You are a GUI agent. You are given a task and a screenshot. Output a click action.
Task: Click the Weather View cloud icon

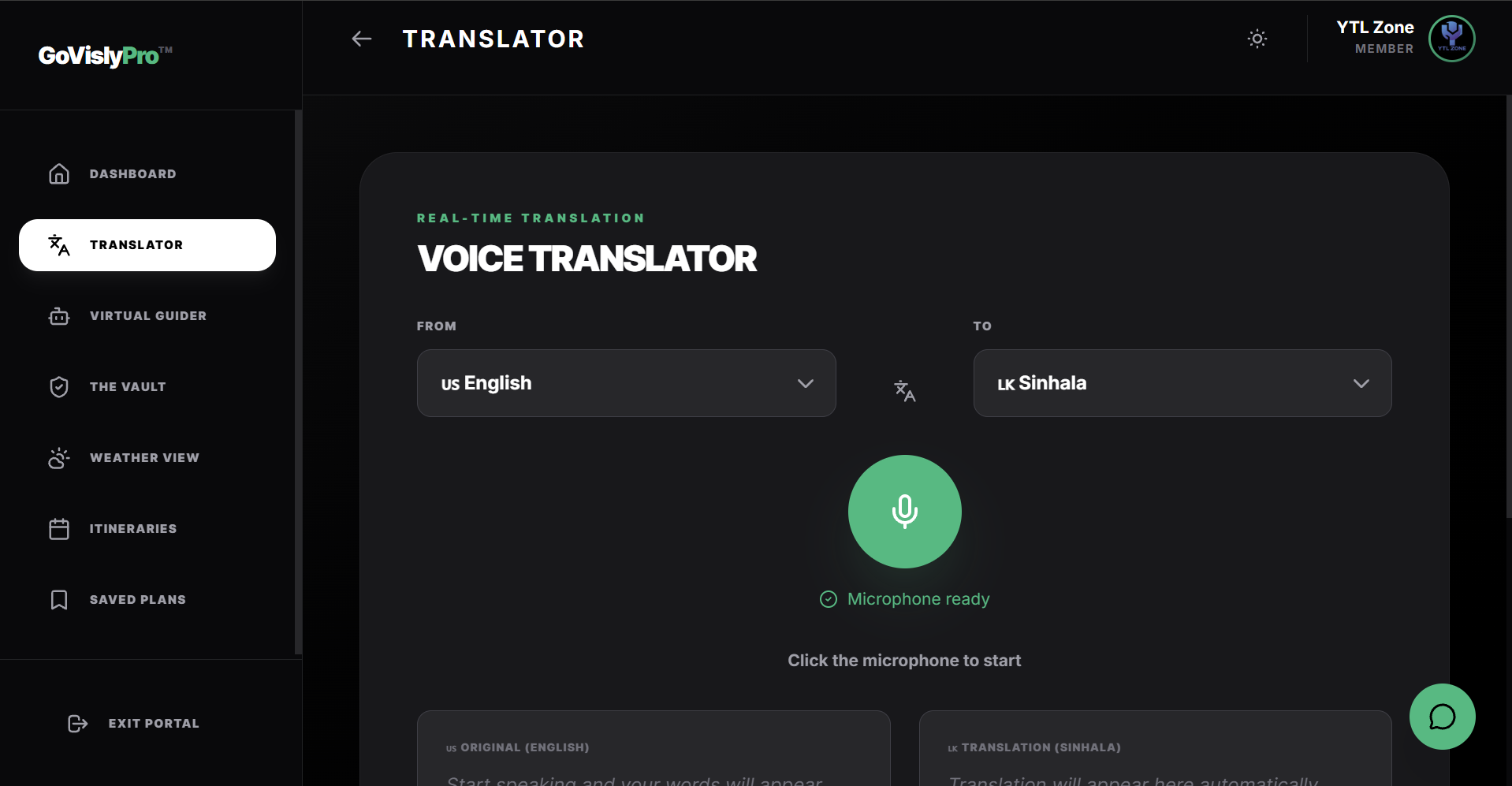(x=59, y=457)
